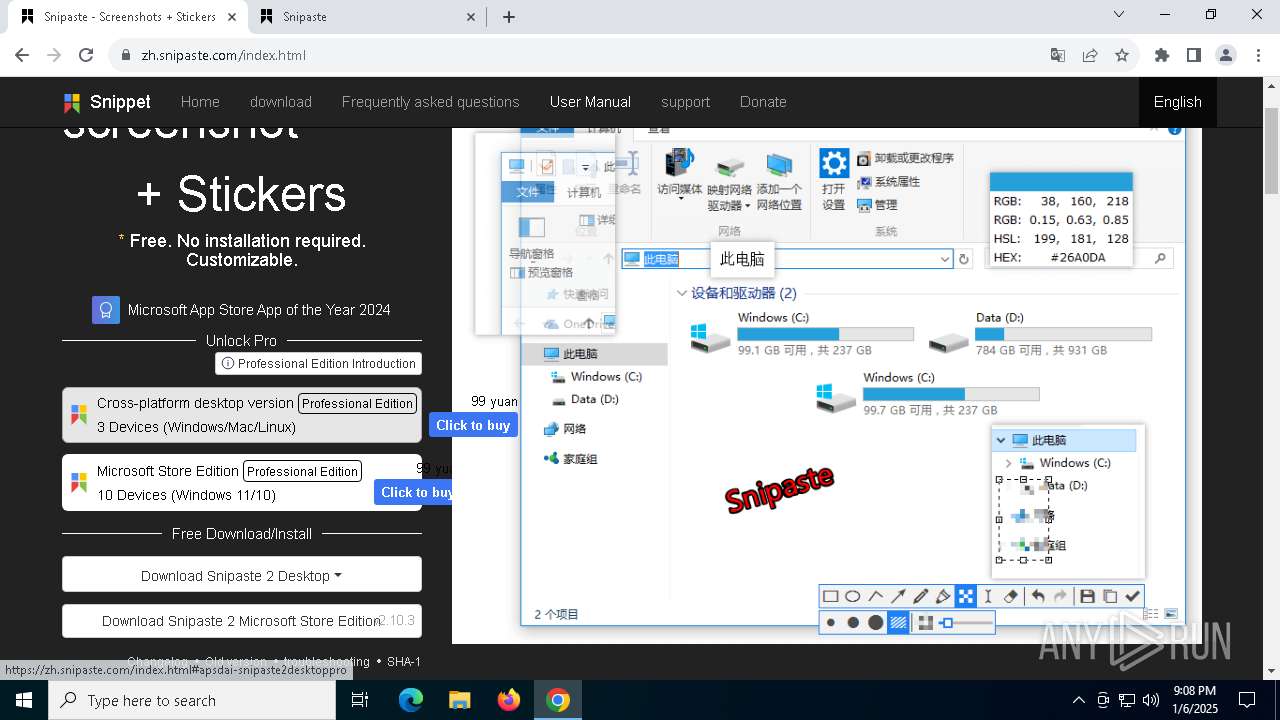
Task: Open address path dropdown in demo Explorer
Action: 945,259
